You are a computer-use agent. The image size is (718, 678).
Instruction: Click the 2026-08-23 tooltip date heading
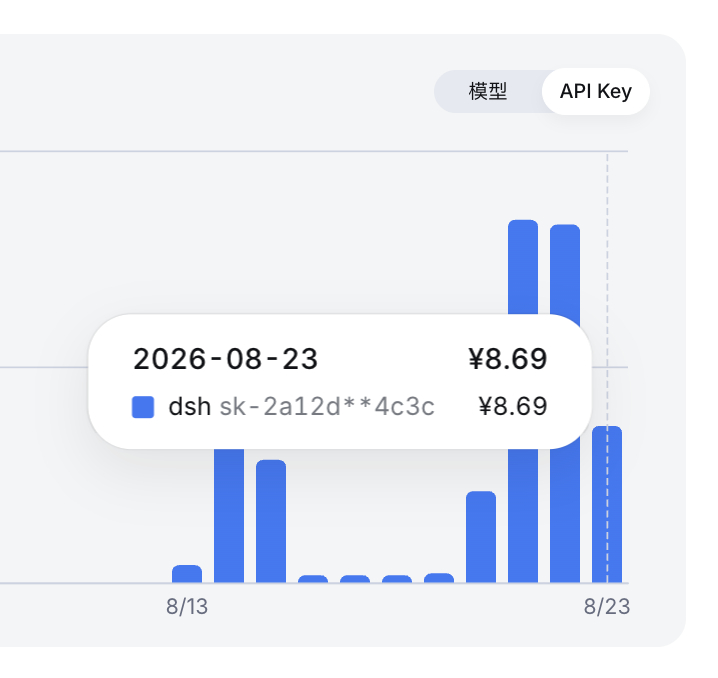[225, 358]
